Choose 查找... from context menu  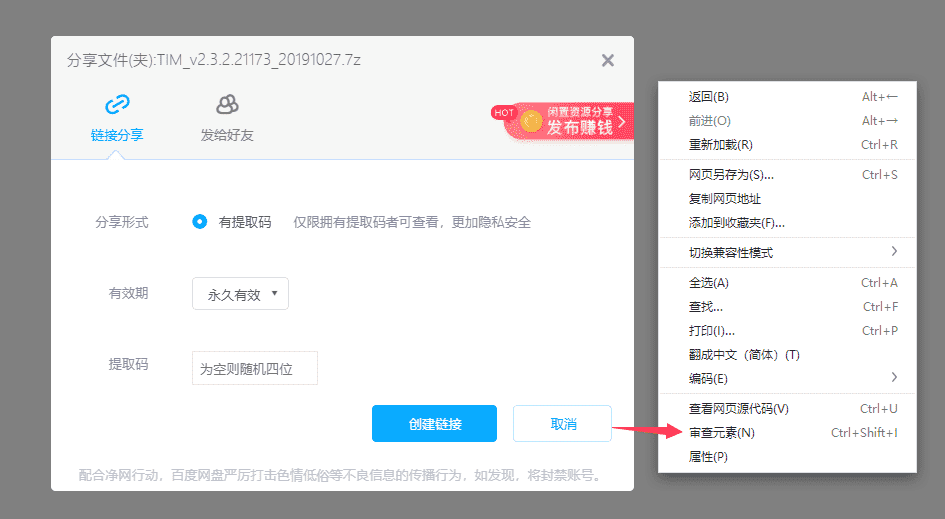click(x=787, y=307)
